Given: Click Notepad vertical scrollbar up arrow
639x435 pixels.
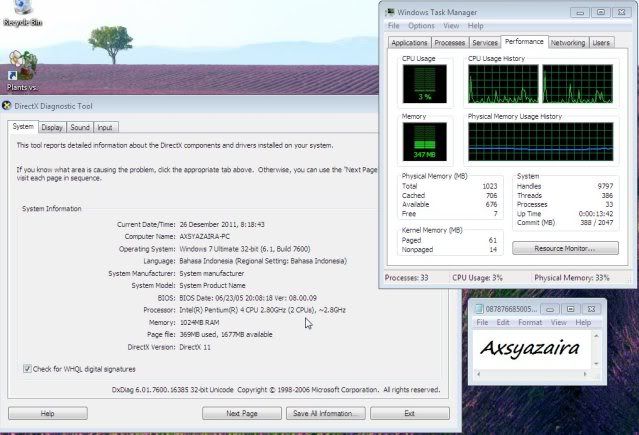Looking at the screenshot, I should pos(596,336).
